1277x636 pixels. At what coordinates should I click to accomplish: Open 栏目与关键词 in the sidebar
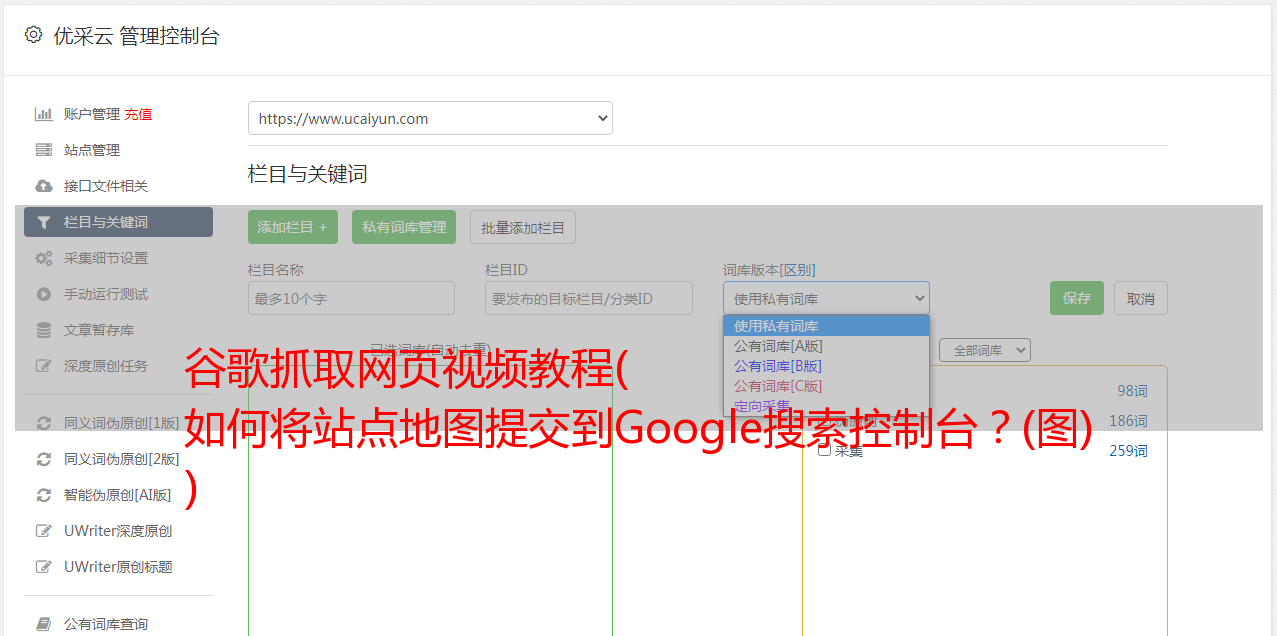click(118, 222)
